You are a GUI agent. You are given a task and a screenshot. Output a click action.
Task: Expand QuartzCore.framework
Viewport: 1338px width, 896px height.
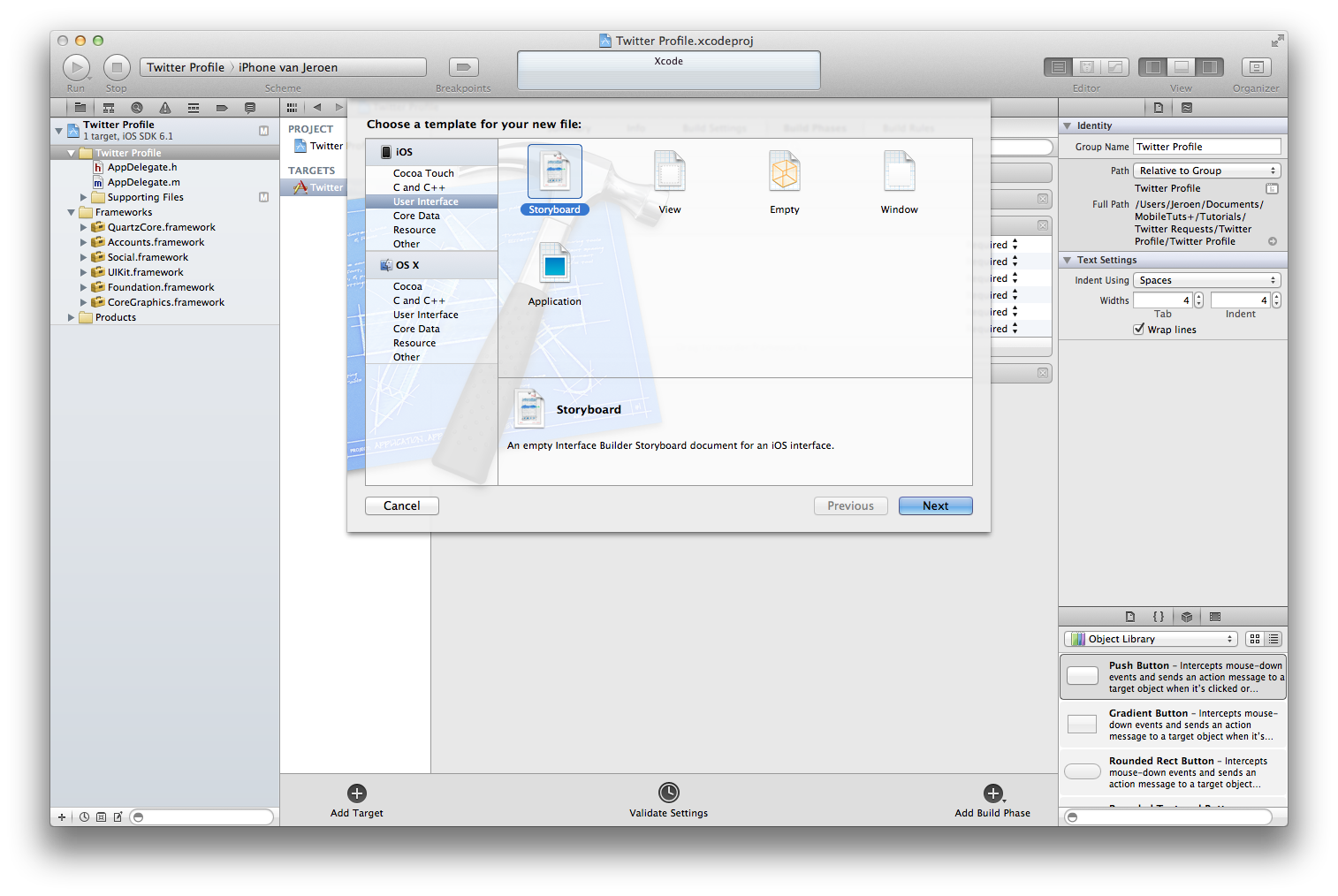pyautogui.click(x=83, y=227)
